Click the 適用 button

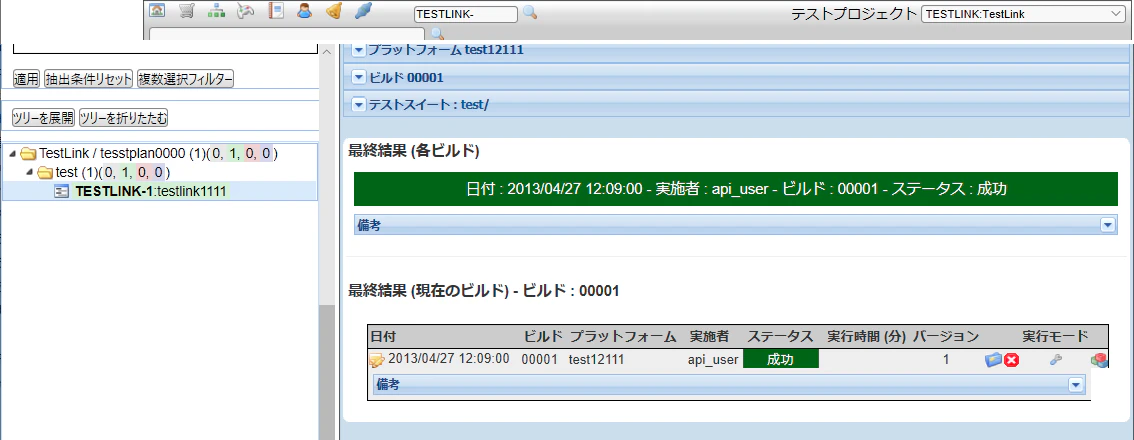pyautogui.click(x=27, y=79)
